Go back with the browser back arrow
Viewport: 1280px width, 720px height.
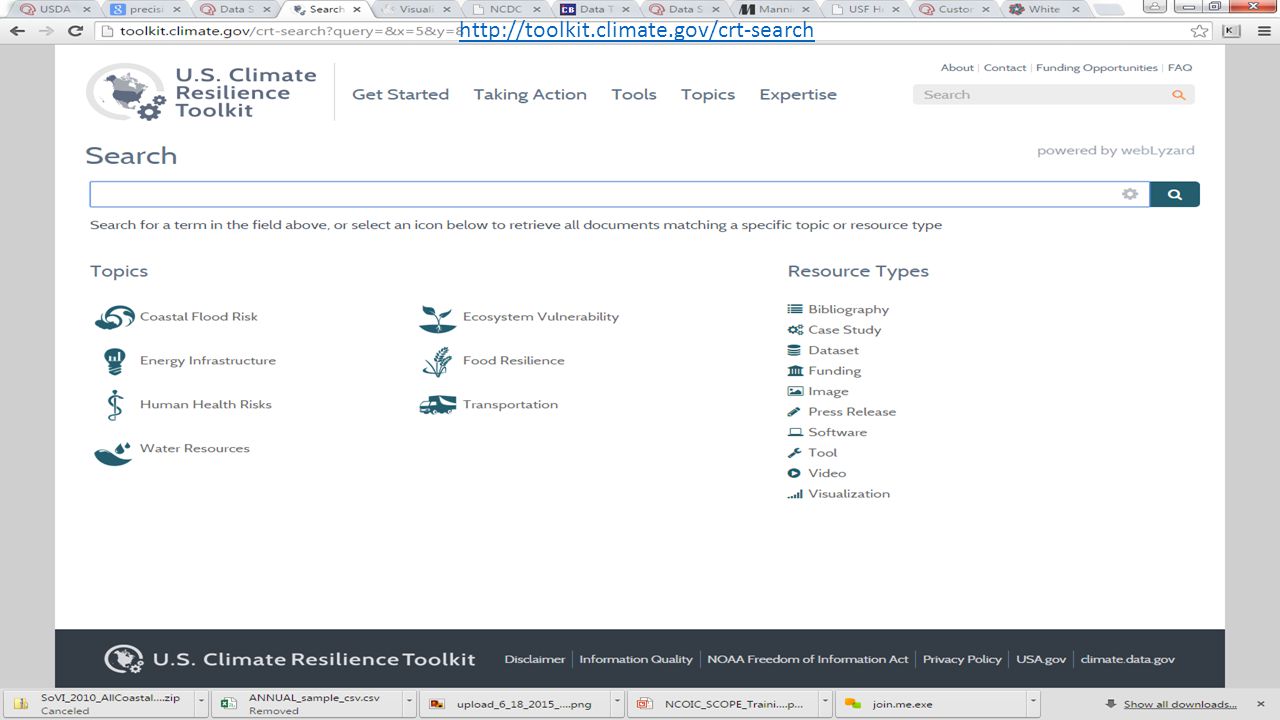click(x=18, y=31)
